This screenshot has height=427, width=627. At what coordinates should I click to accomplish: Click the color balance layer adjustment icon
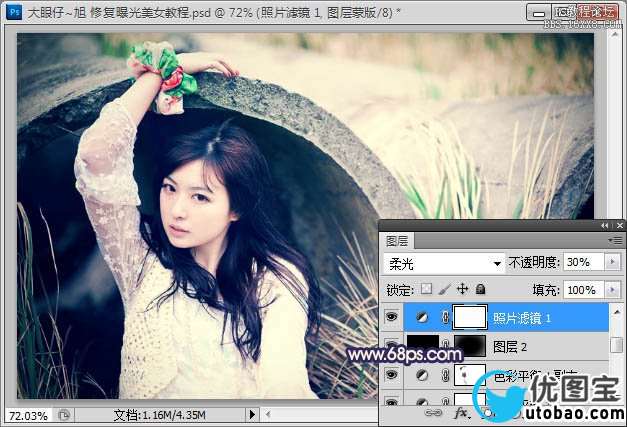click(x=421, y=375)
